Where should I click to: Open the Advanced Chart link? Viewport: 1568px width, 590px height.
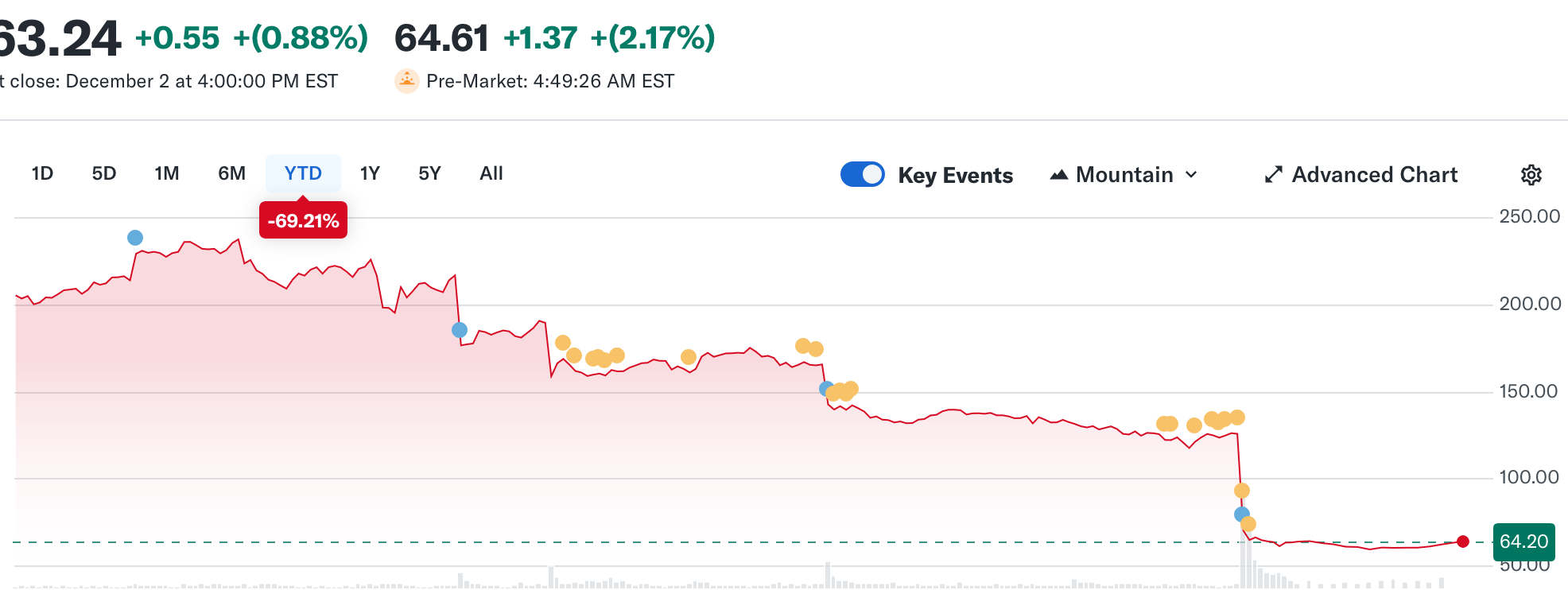coord(1374,175)
